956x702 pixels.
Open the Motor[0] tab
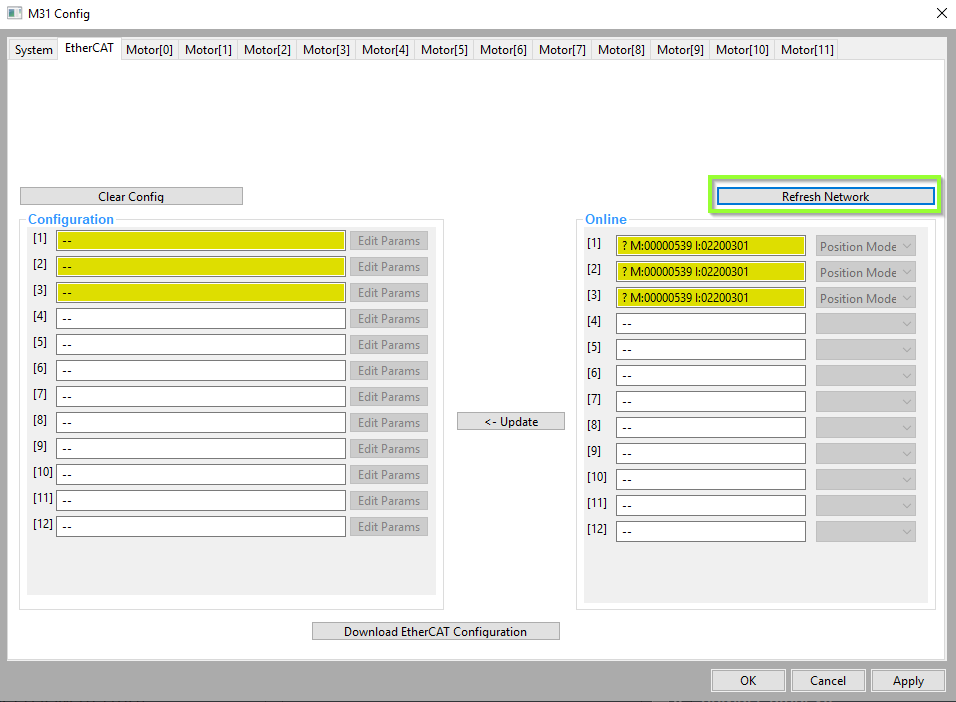[149, 49]
